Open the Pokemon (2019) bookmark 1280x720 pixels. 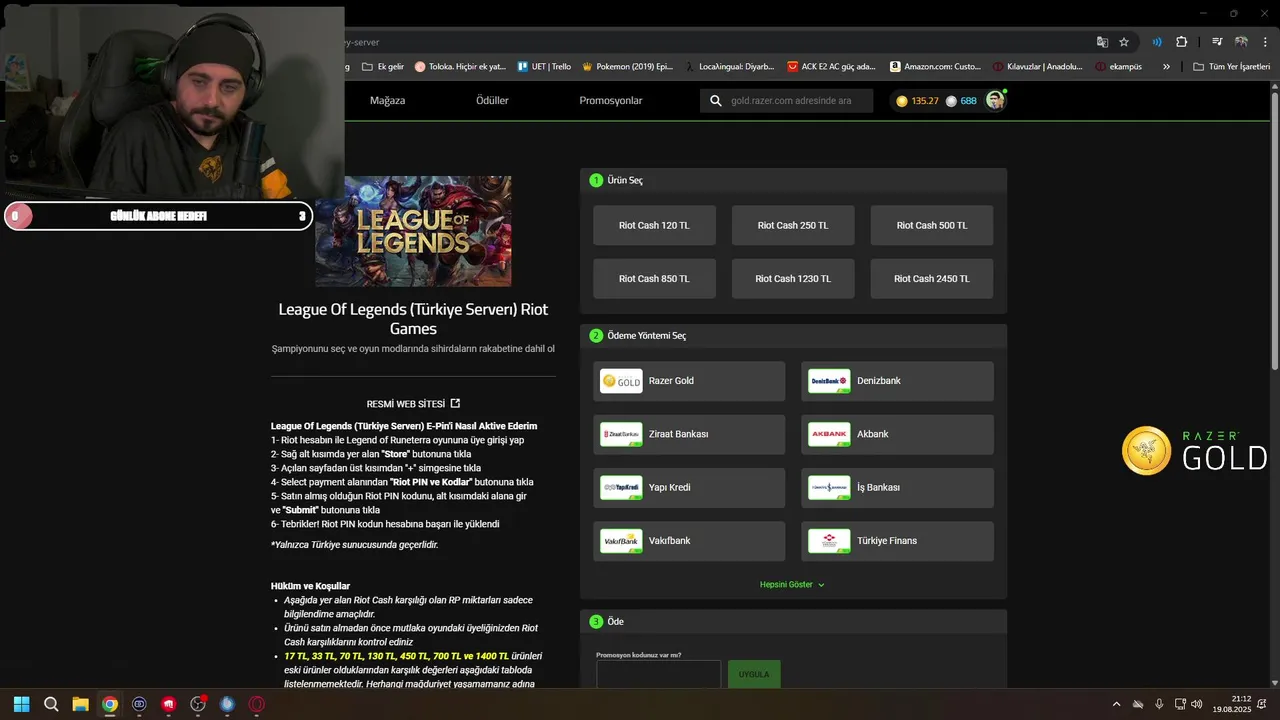point(627,67)
